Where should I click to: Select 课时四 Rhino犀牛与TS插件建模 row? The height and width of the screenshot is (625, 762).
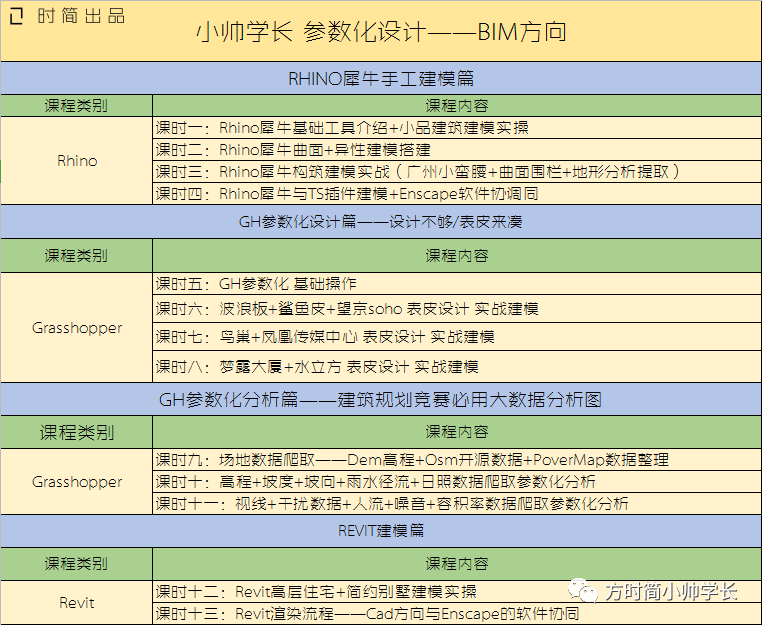pyautogui.click(x=457, y=193)
